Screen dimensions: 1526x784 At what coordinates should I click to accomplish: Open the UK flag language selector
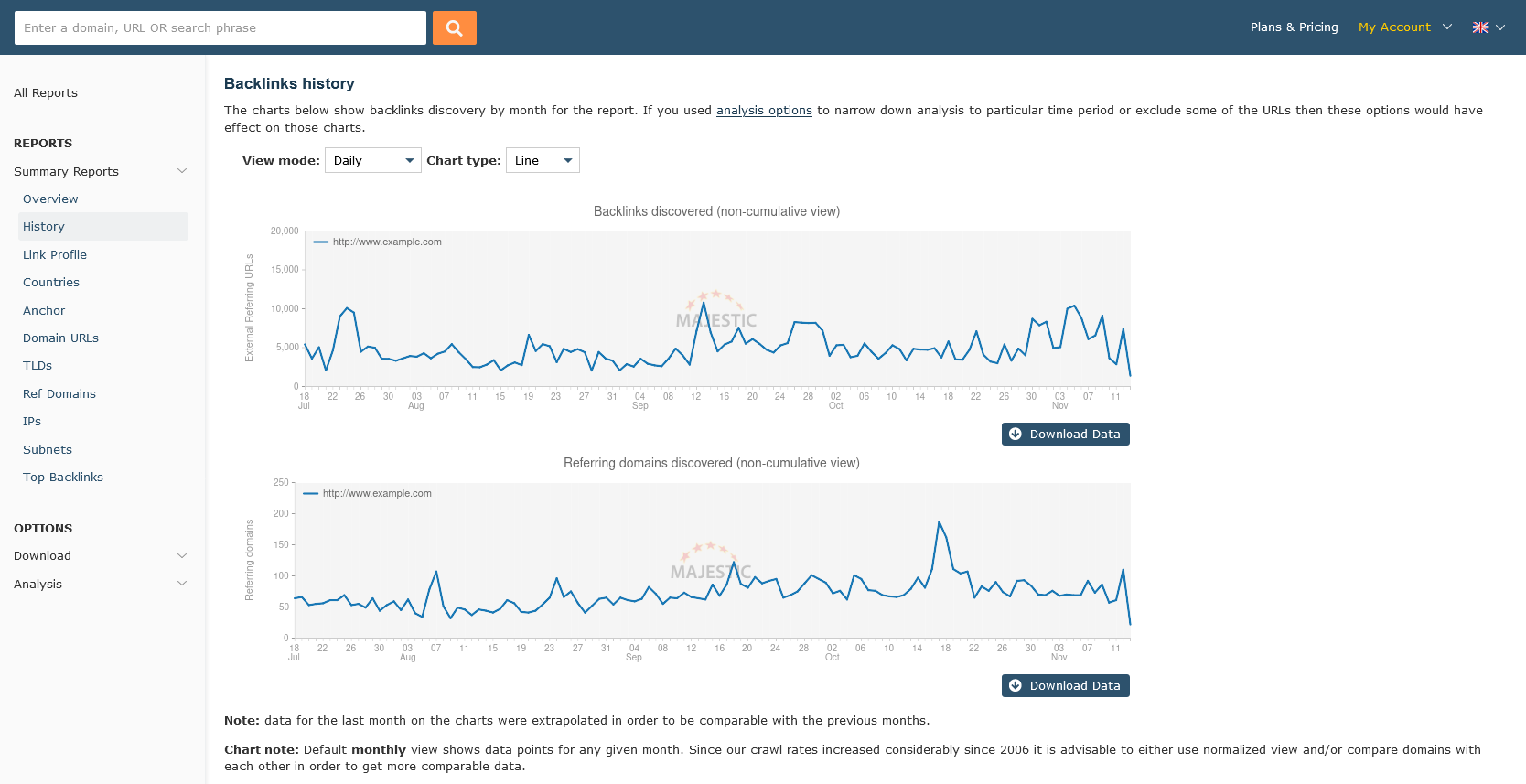1488,27
